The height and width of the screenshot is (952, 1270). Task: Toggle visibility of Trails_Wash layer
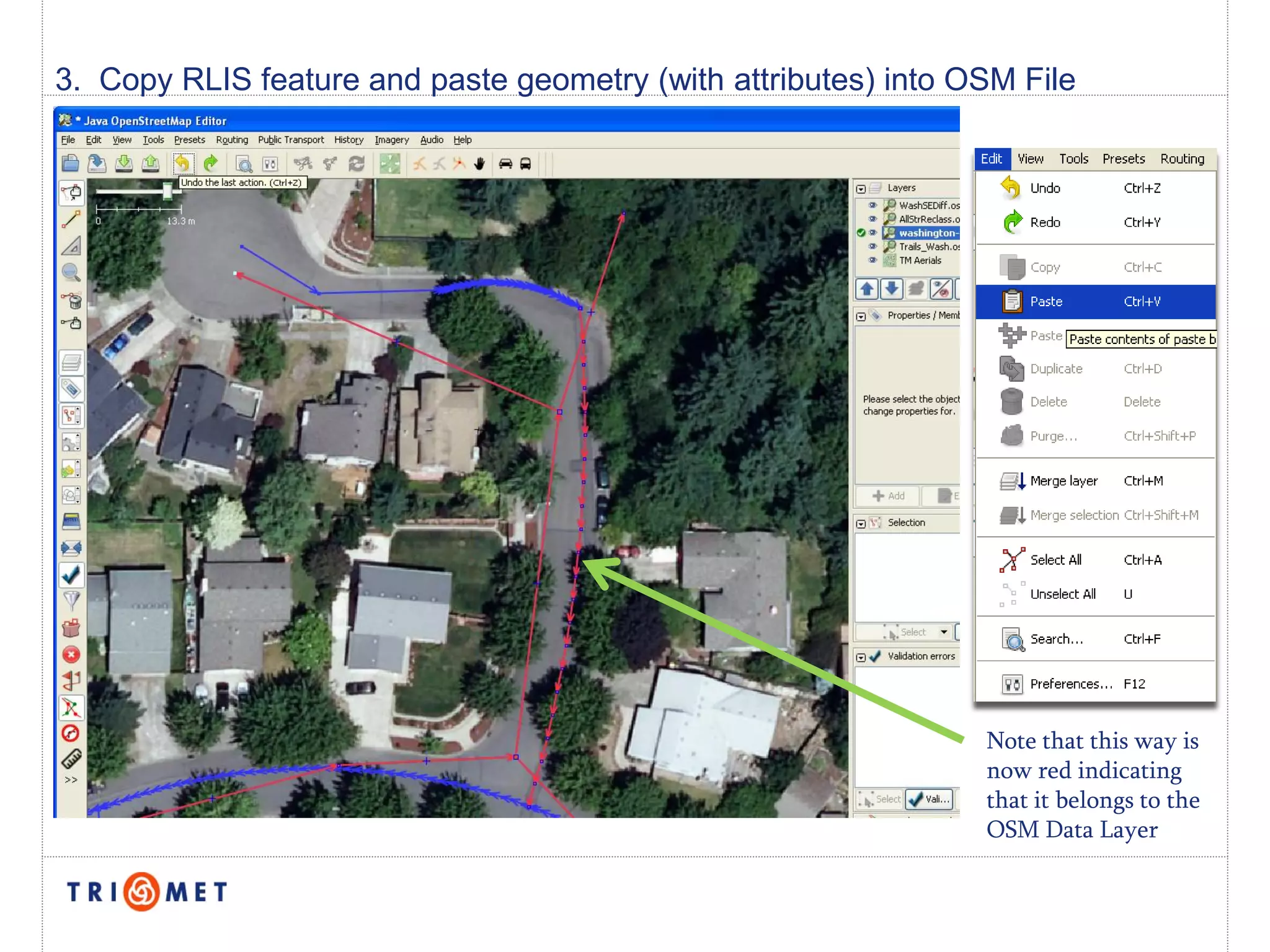click(x=873, y=247)
